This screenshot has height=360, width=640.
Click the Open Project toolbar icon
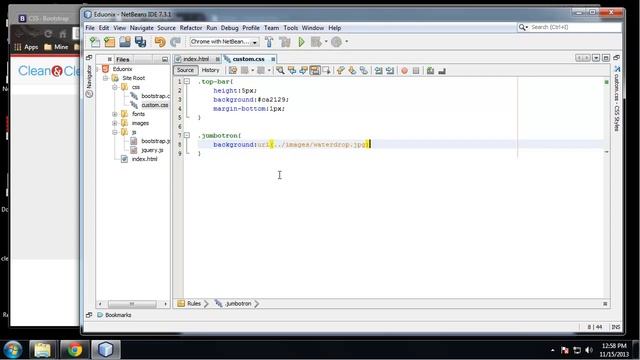[125, 42]
